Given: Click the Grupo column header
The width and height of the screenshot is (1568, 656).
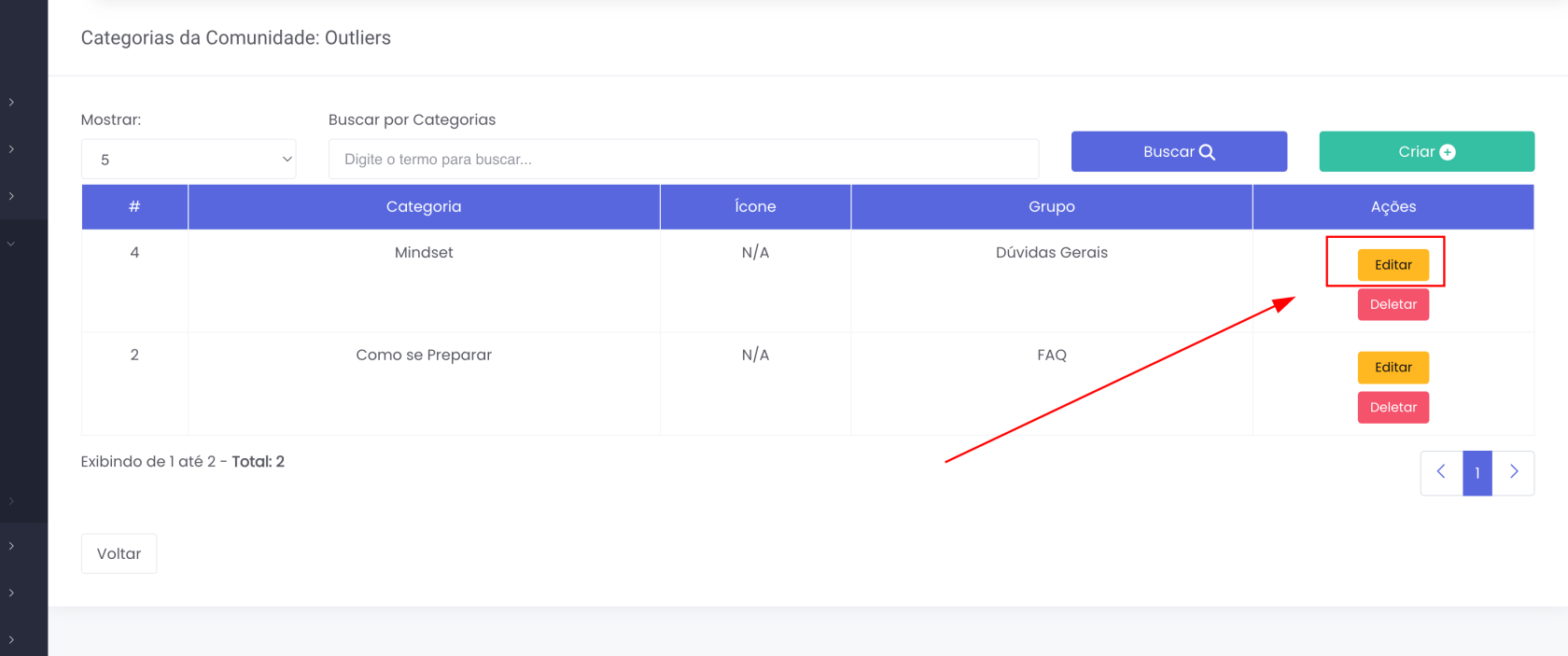Looking at the screenshot, I should point(1051,206).
